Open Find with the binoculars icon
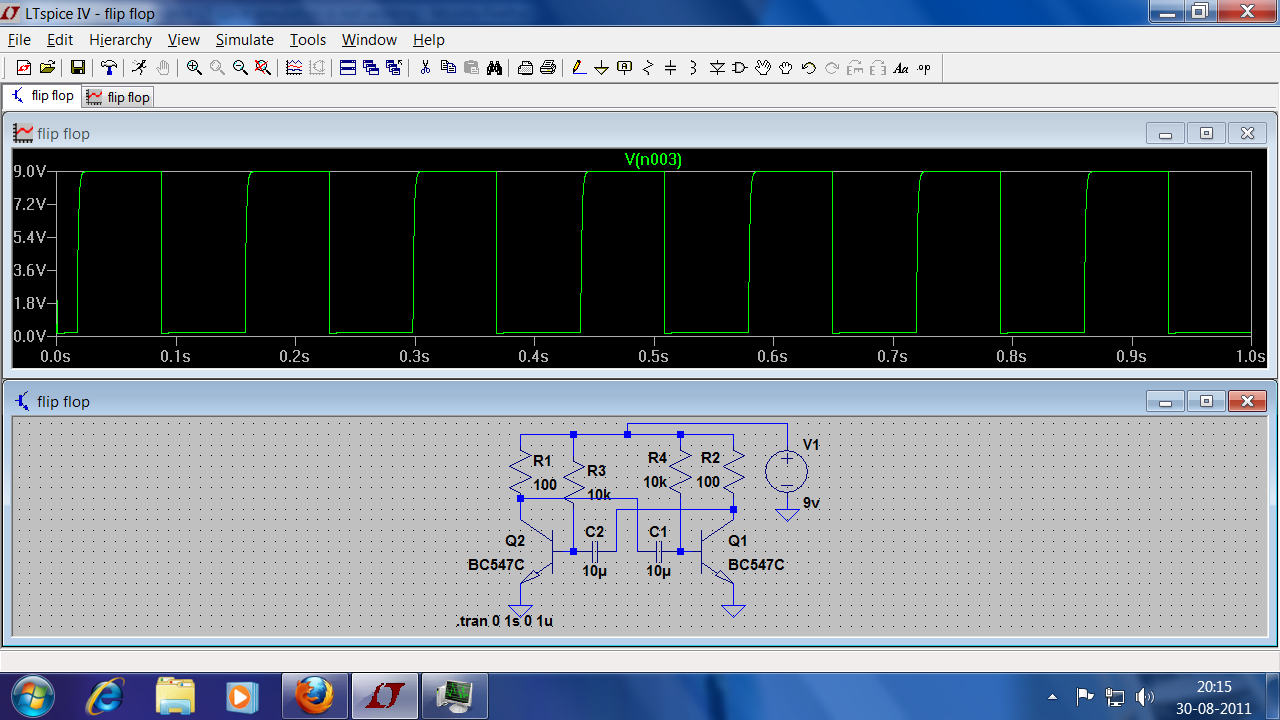 click(x=494, y=68)
